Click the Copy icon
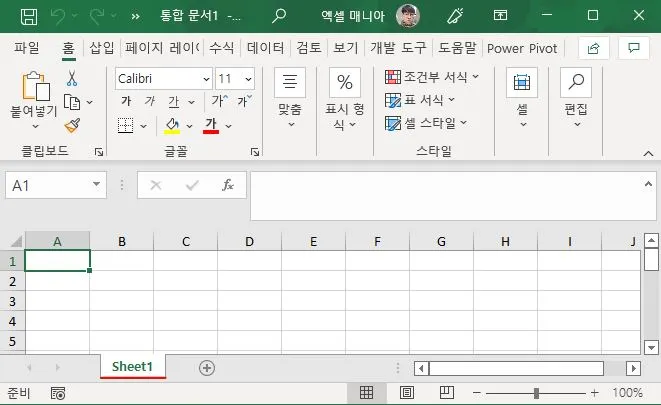 coord(72,102)
